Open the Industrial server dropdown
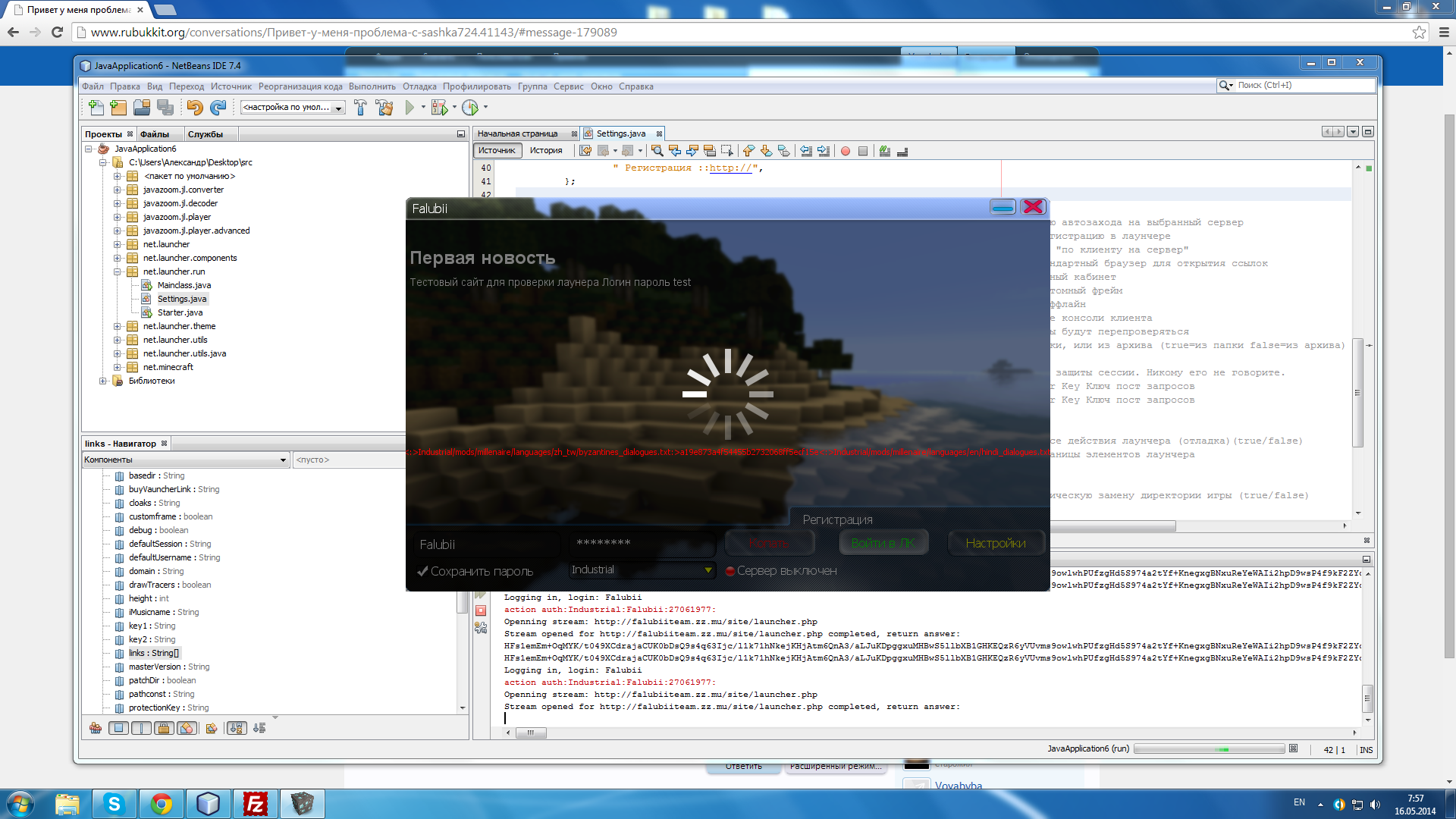Viewport: 1456px width, 819px height. [642, 570]
